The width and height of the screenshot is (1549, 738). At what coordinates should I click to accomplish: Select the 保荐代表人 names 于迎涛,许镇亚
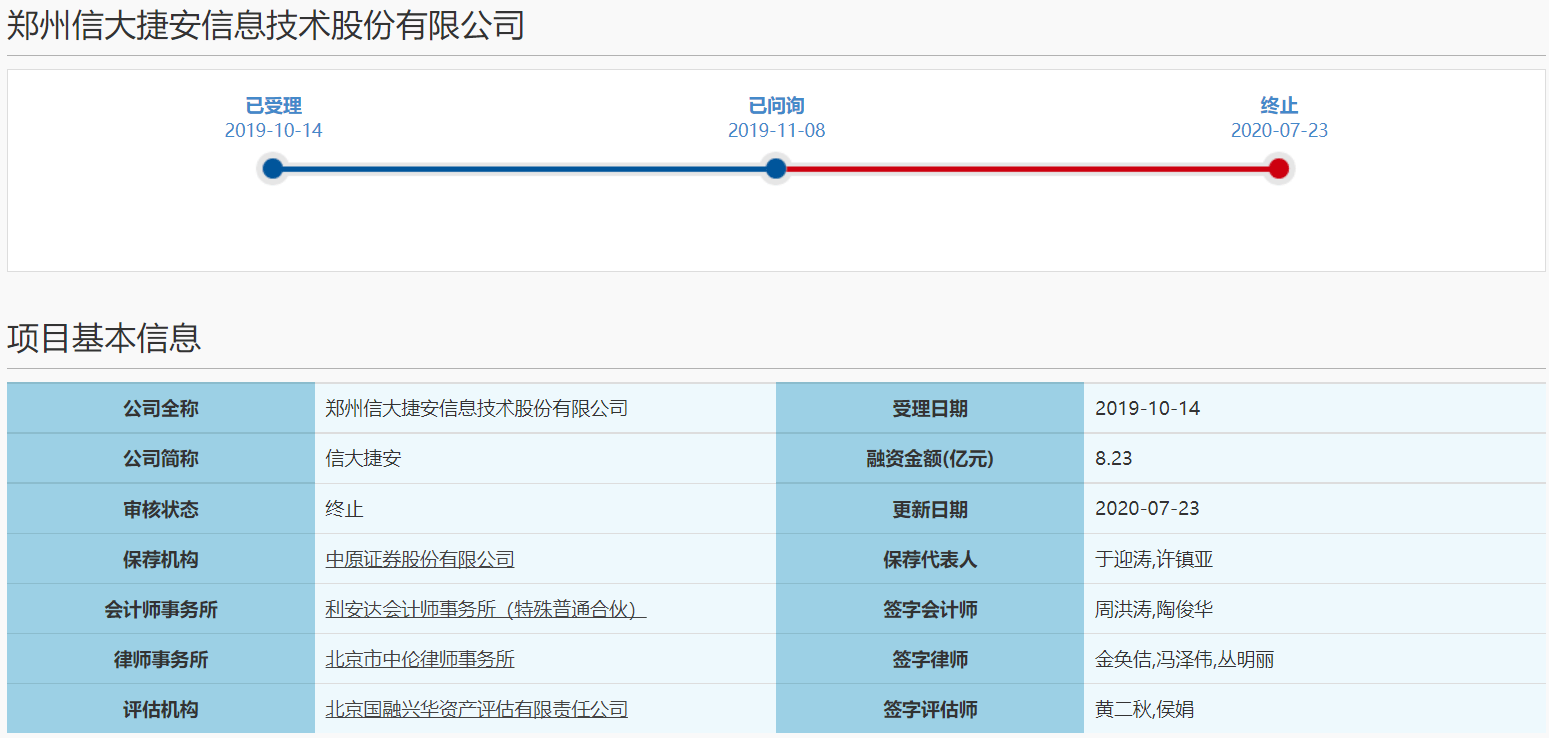[1157, 559]
